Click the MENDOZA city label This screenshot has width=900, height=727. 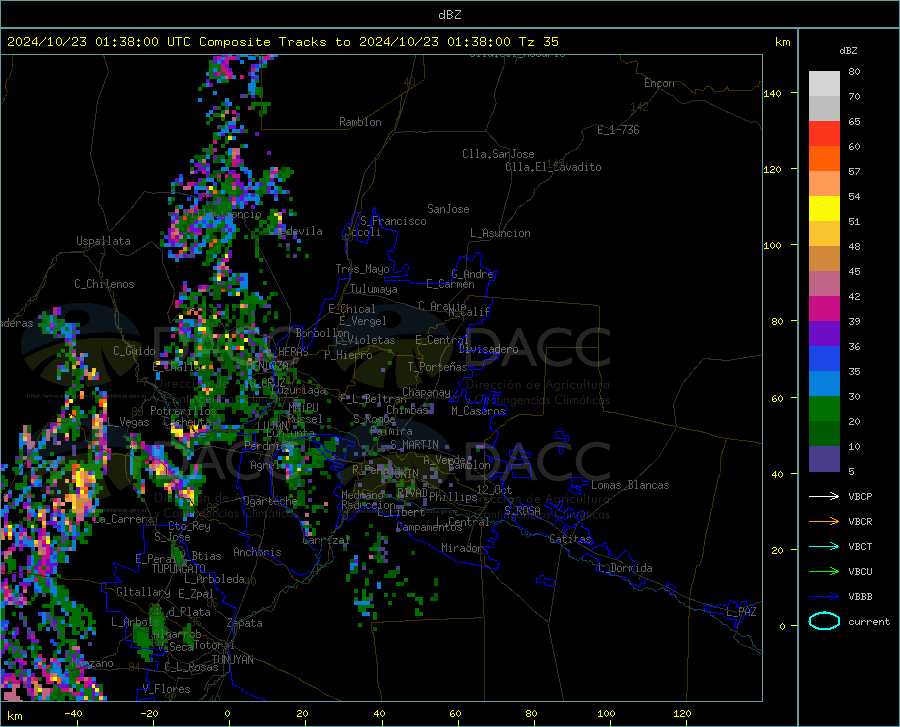[267, 365]
